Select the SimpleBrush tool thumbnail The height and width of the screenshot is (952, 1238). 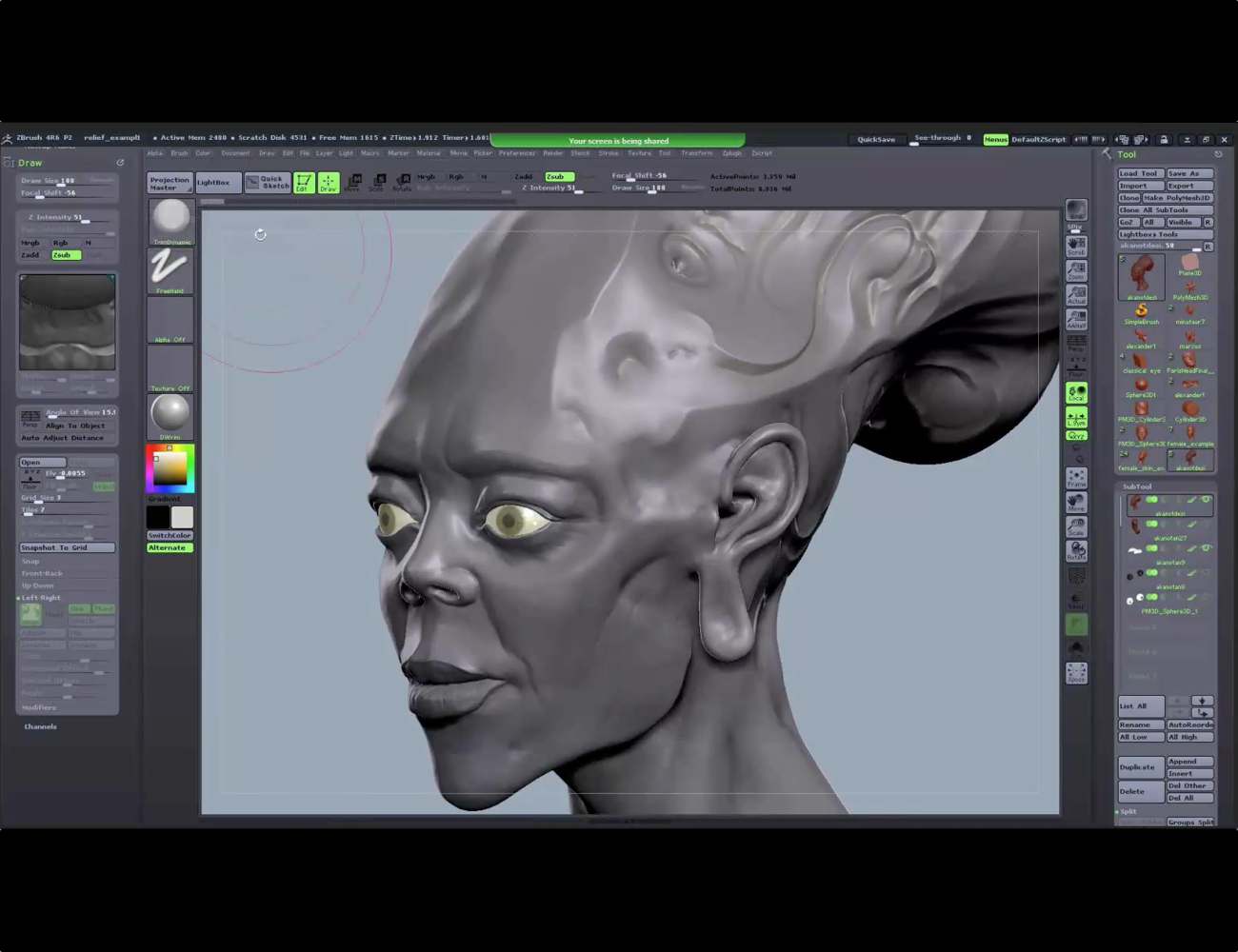pyautogui.click(x=1141, y=314)
